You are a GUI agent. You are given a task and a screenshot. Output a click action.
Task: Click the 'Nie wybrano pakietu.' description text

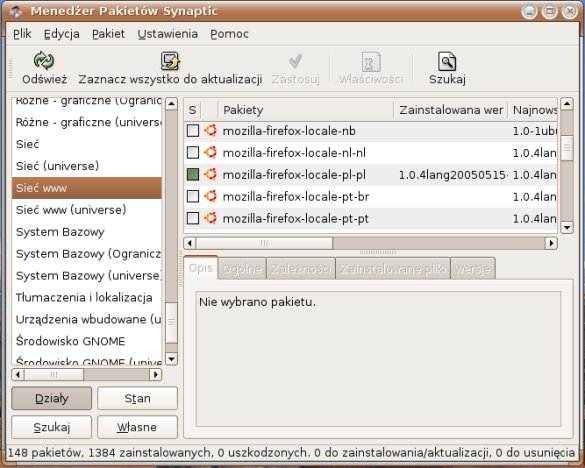pyautogui.click(x=257, y=302)
